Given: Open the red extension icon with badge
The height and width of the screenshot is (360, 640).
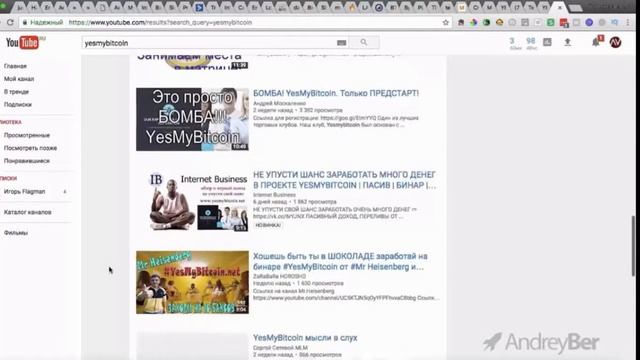Looking at the screenshot, I should point(564,23).
